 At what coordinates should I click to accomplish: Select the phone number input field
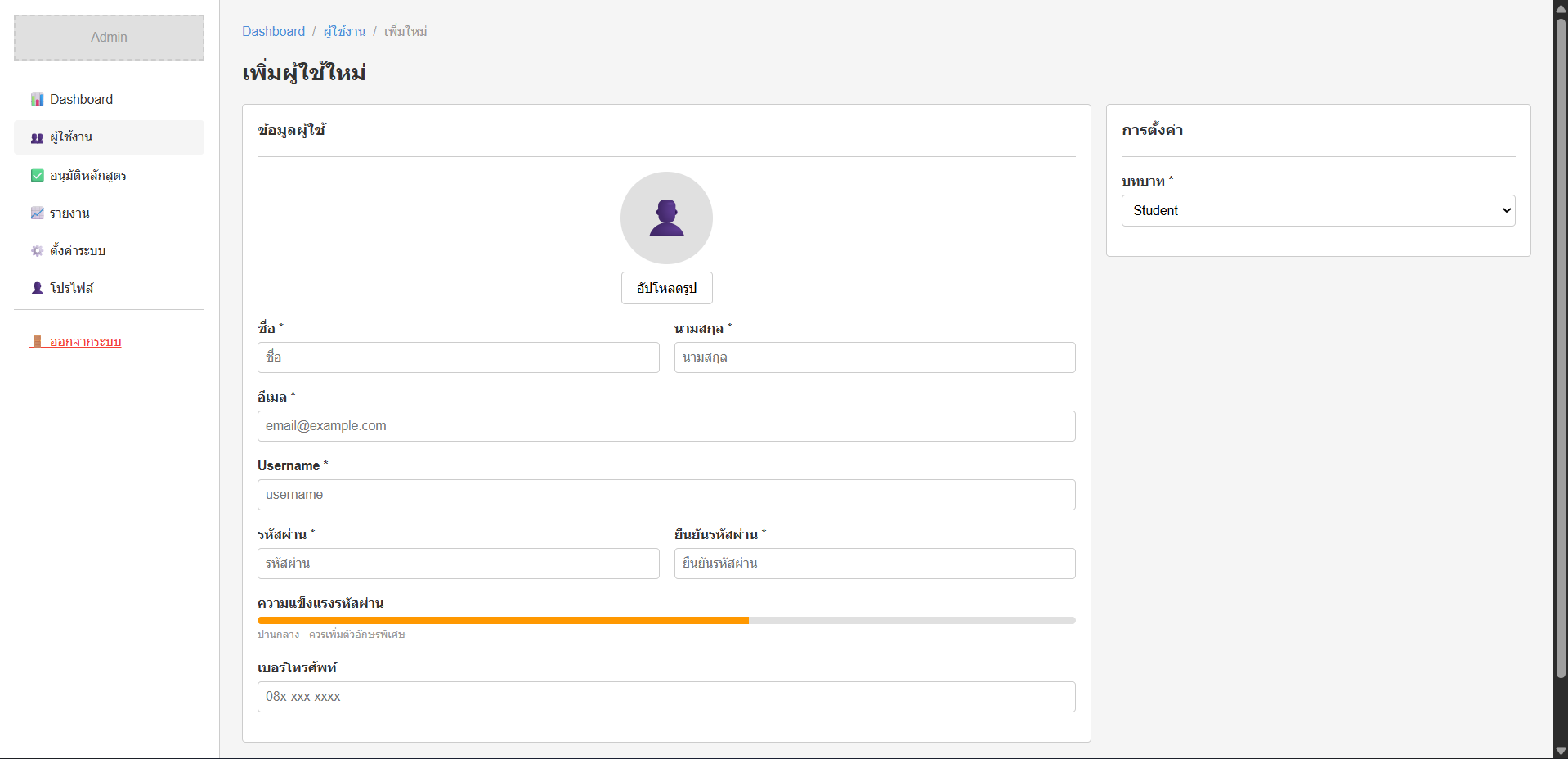[665, 697]
